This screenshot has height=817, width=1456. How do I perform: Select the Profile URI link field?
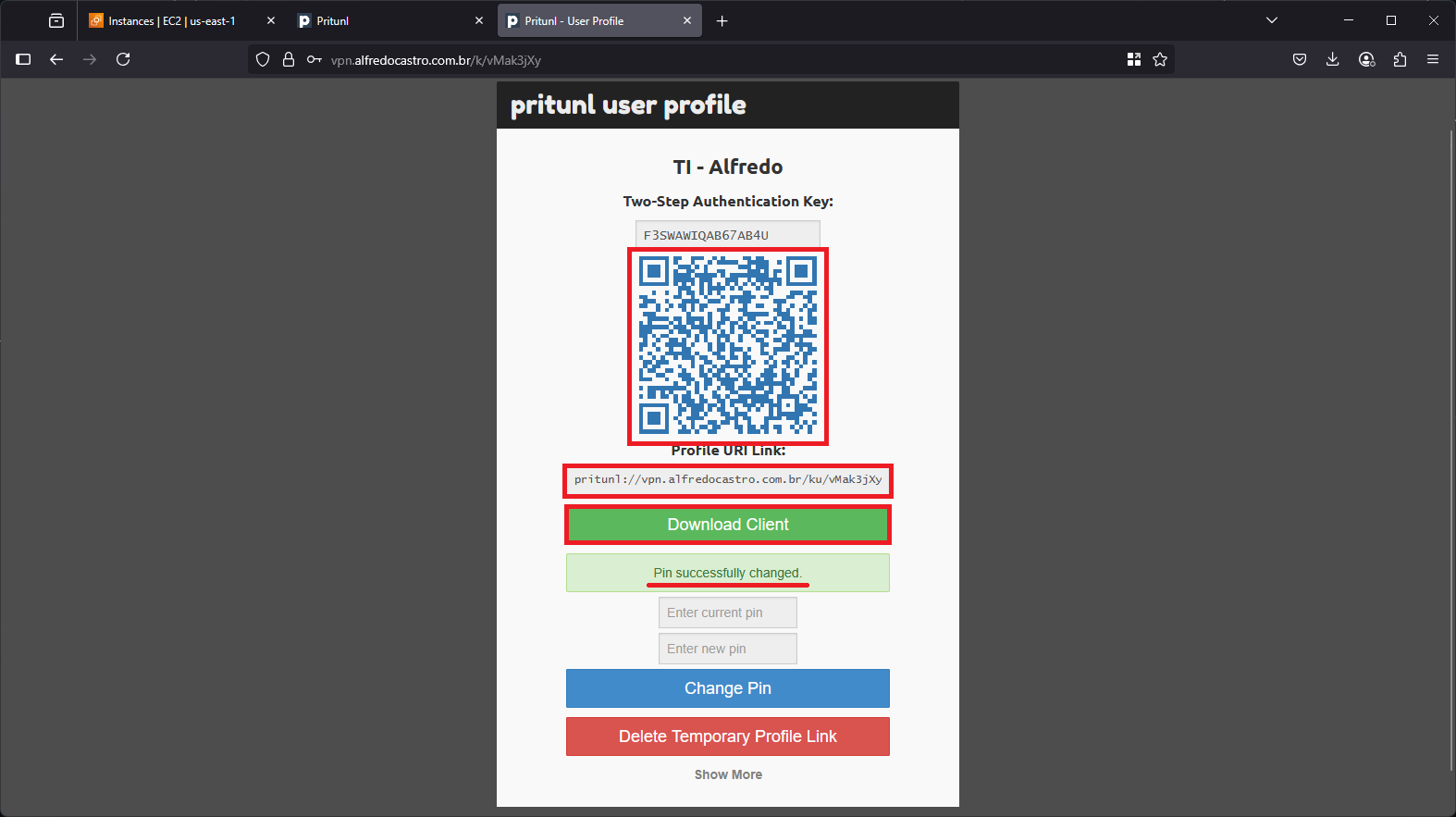(728, 479)
